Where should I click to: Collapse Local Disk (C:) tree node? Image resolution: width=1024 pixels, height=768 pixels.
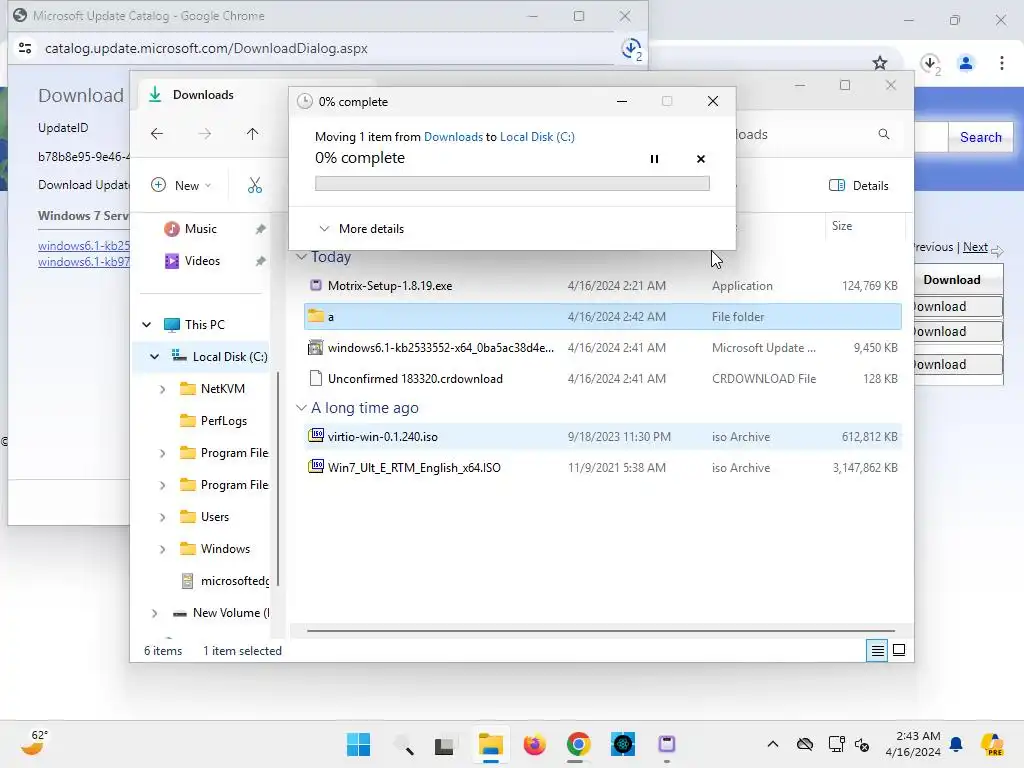155,357
